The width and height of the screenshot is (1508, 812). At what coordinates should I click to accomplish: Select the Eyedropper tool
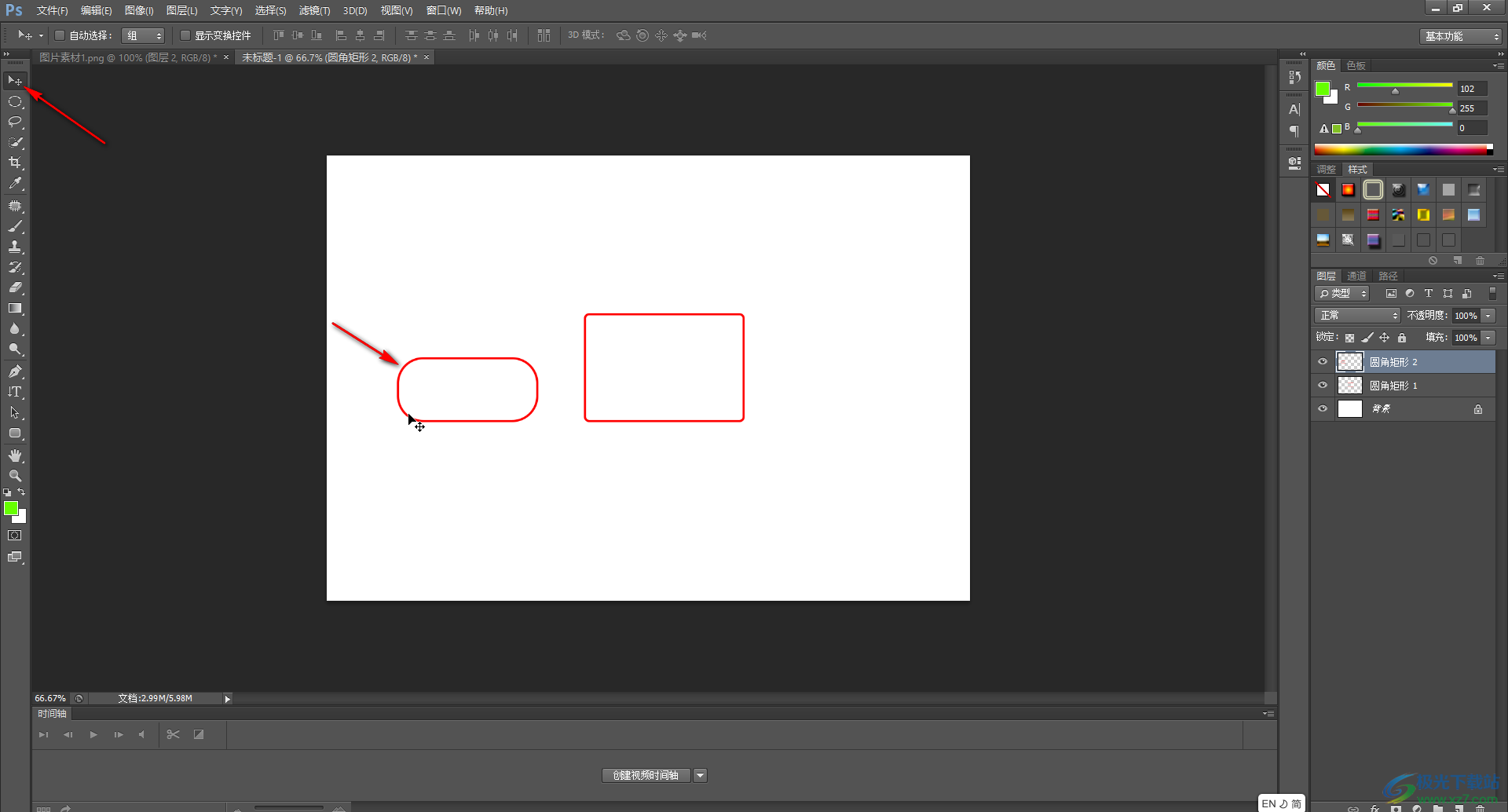tap(15, 183)
